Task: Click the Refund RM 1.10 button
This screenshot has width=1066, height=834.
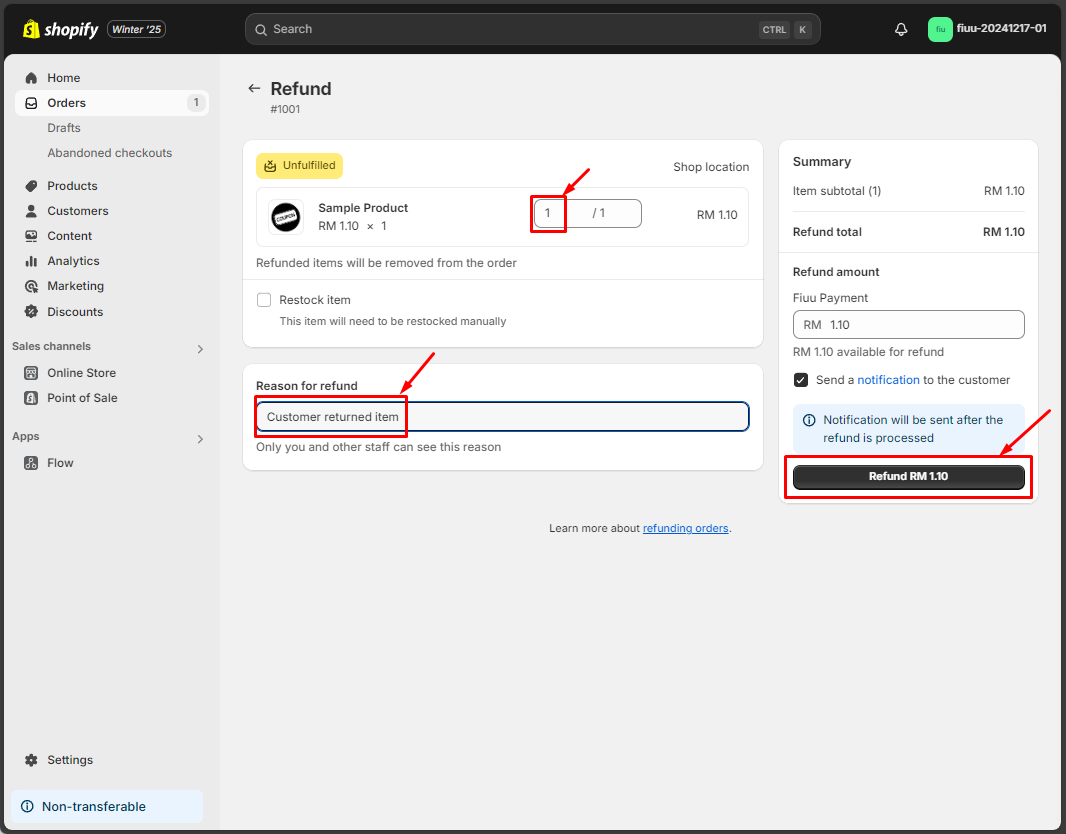Action: point(908,476)
